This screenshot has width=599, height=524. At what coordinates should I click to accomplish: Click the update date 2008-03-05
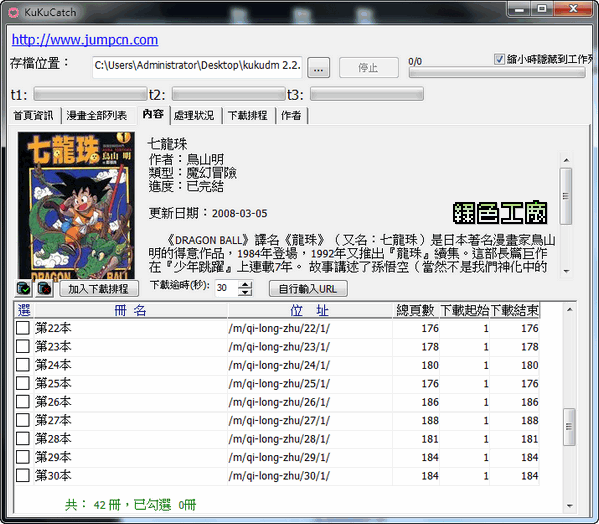click(x=240, y=213)
